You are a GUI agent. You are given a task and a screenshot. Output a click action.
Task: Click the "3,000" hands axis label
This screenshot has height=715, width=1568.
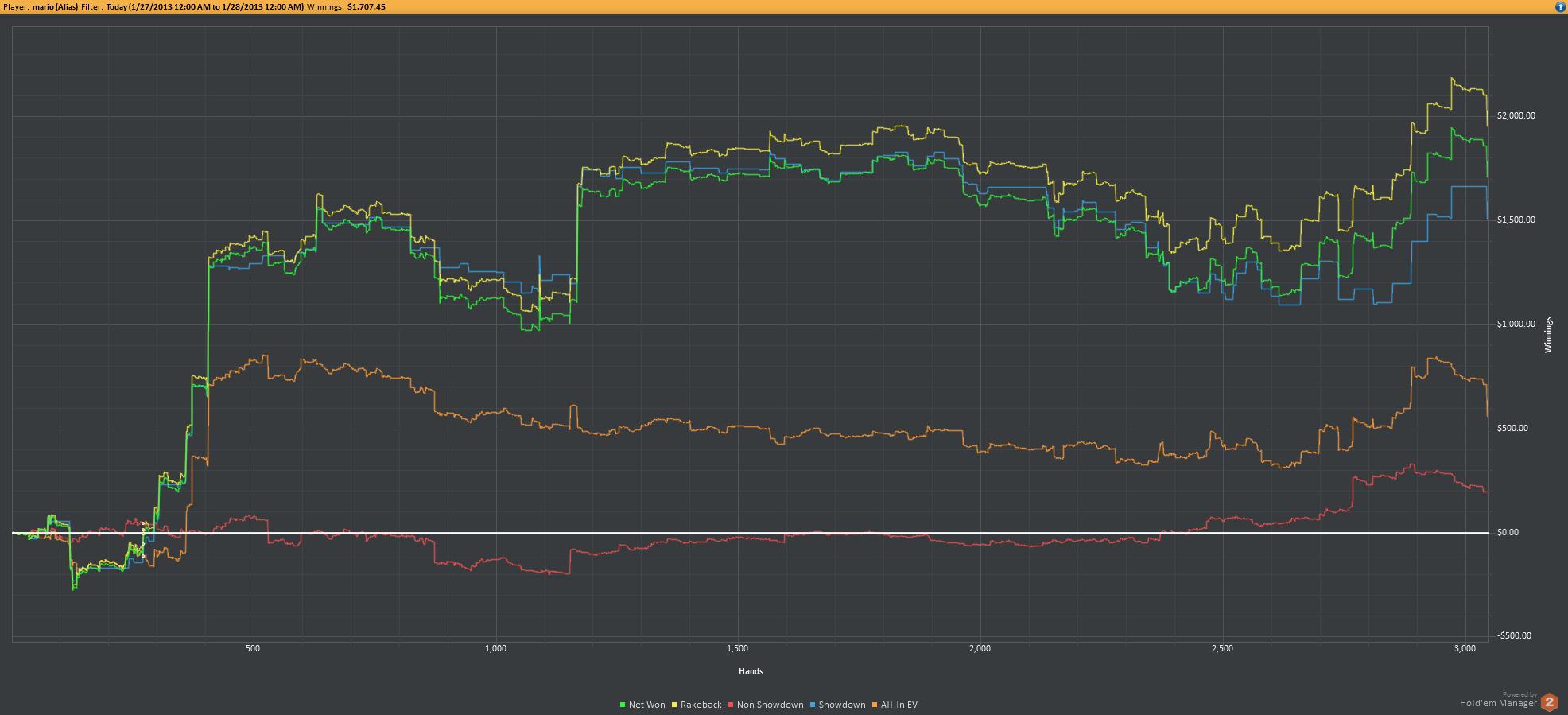pyautogui.click(x=1465, y=649)
